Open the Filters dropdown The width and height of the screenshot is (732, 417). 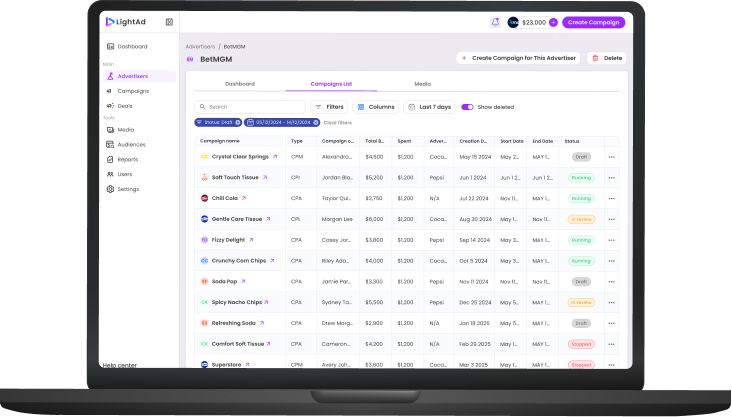[329, 107]
